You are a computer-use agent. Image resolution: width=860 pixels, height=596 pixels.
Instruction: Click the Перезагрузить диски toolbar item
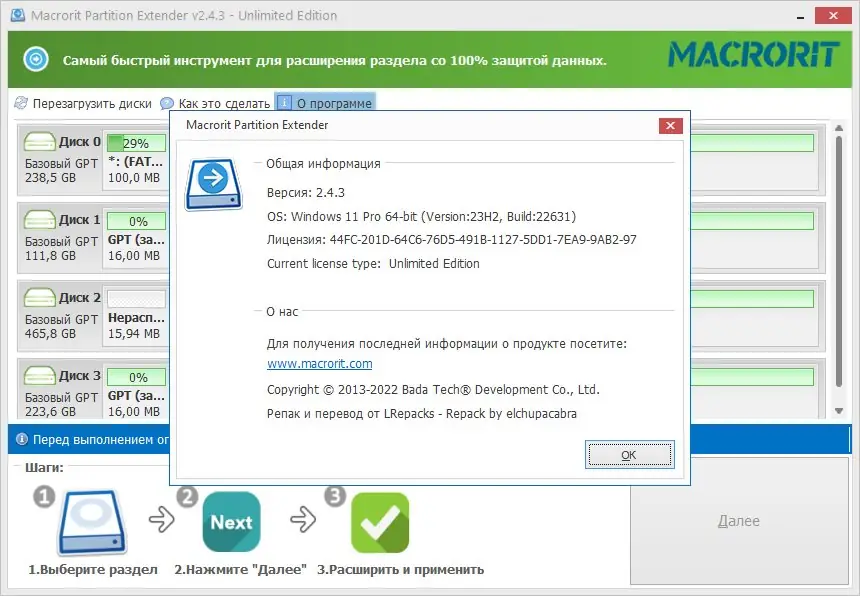tap(83, 103)
